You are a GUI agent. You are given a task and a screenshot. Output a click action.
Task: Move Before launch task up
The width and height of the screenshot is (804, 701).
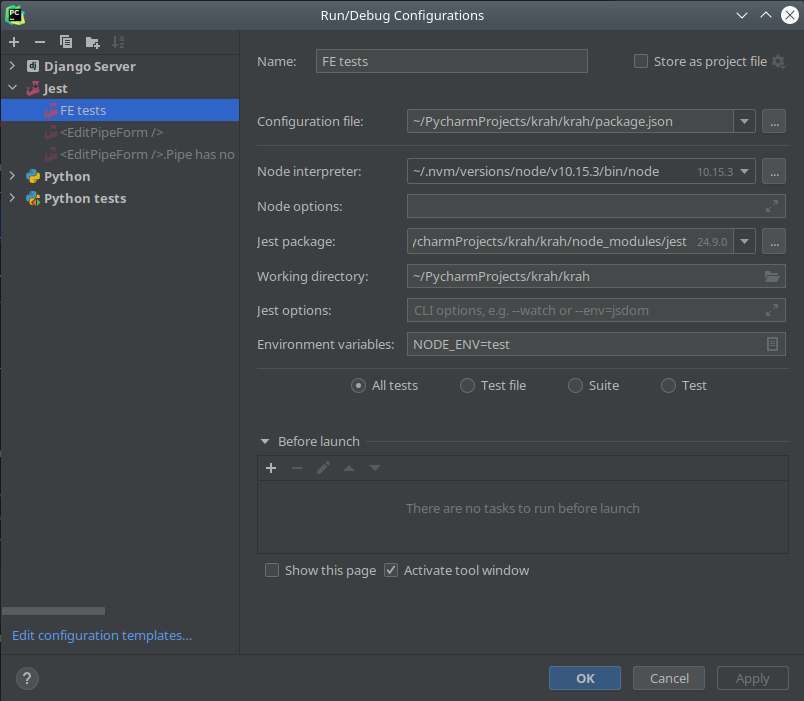(349, 468)
